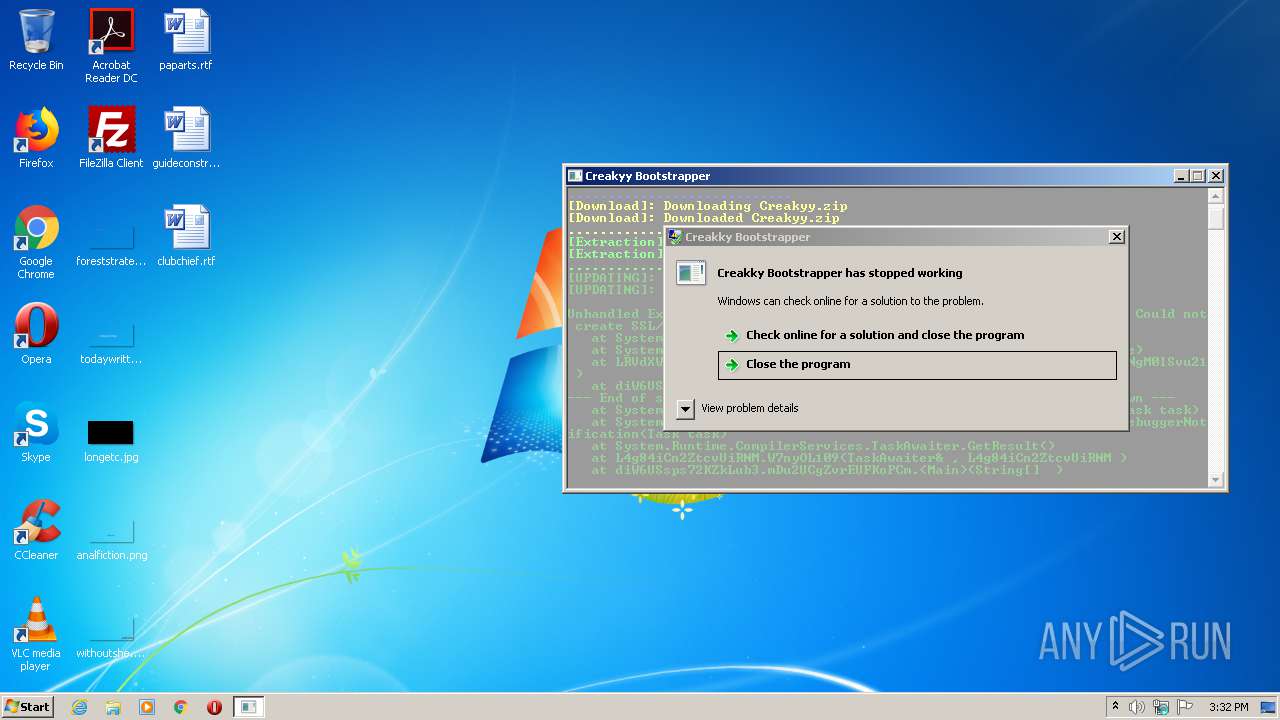Image resolution: width=1280 pixels, height=720 pixels.
Task: Click the volume speaker tray icon
Action: pyautogui.click(x=1137, y=707)
